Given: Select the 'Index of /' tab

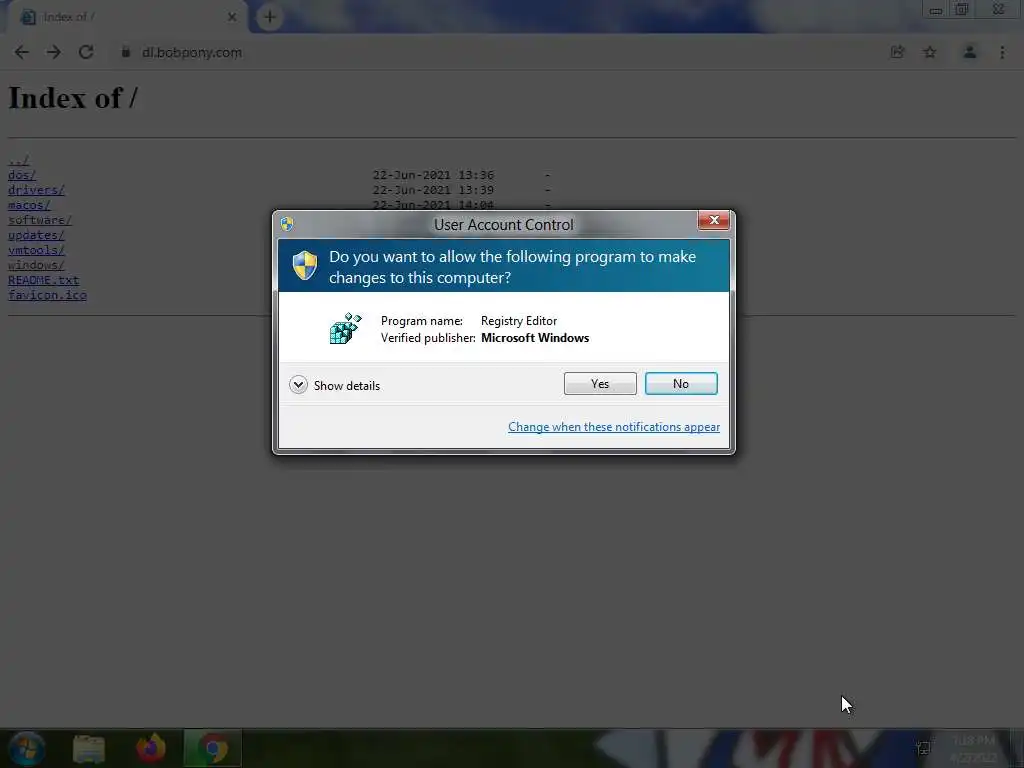Looking at the screenshot, I should click(127, 17).
